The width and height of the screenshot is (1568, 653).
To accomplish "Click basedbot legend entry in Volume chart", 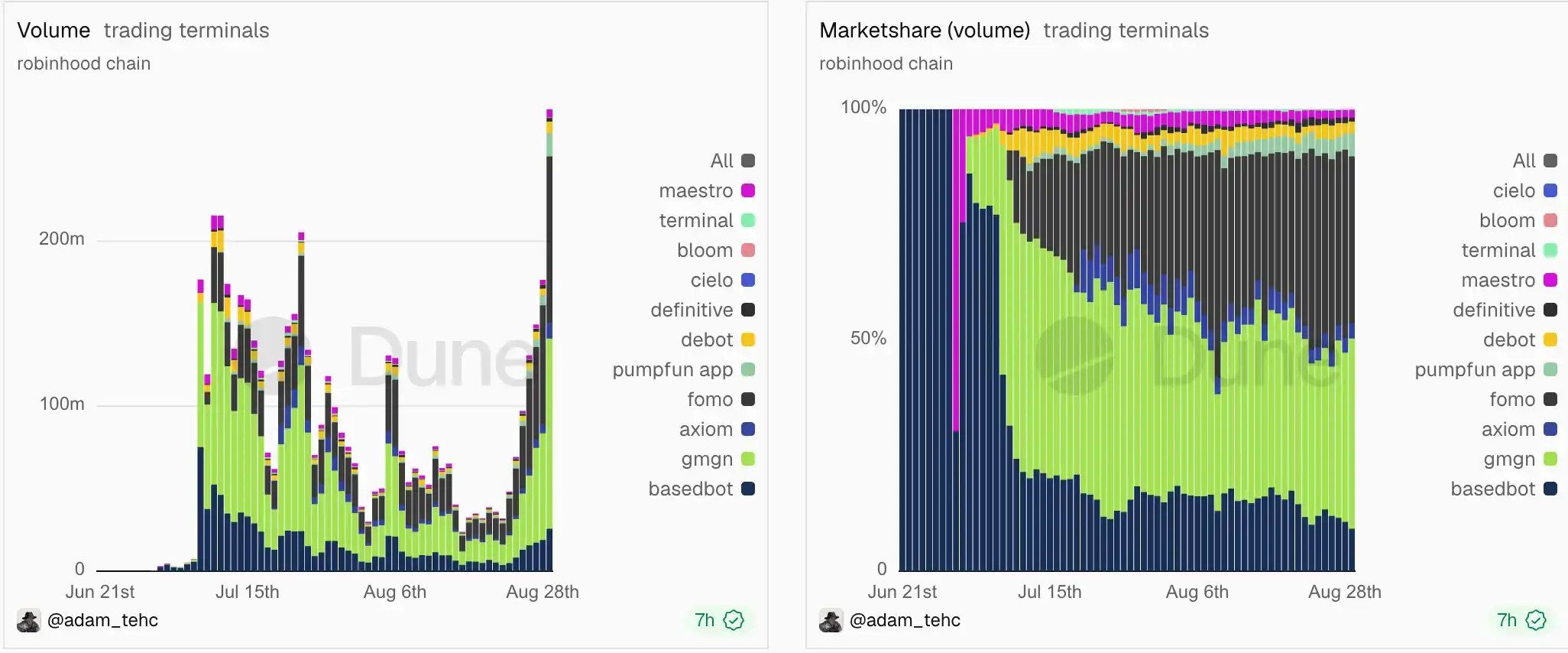I will pyautogui.click(x=701, y=489).
